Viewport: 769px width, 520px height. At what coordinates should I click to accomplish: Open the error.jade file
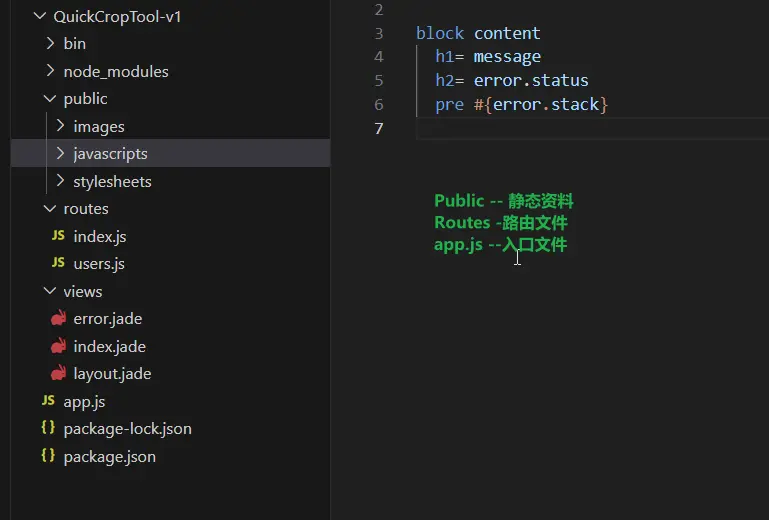pyautogui.click(x=108, y=319)
